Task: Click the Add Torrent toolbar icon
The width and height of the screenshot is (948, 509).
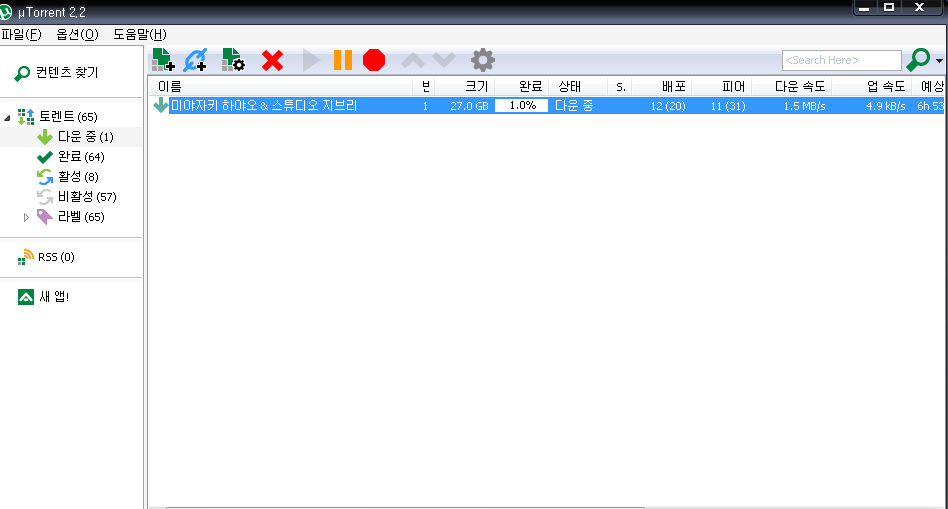Action: (x=163, y=60)
